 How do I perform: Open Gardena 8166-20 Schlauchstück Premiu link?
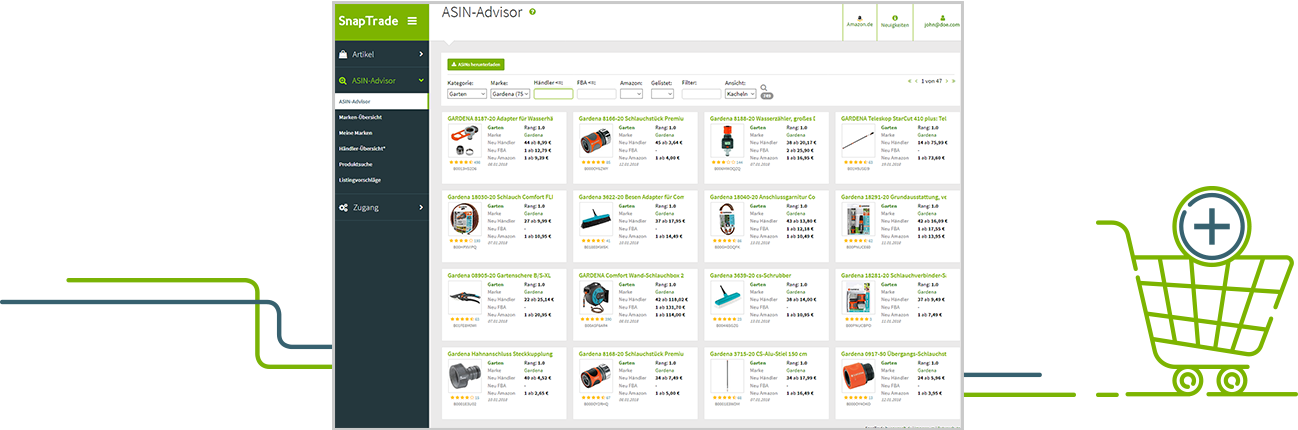(631, 118)
